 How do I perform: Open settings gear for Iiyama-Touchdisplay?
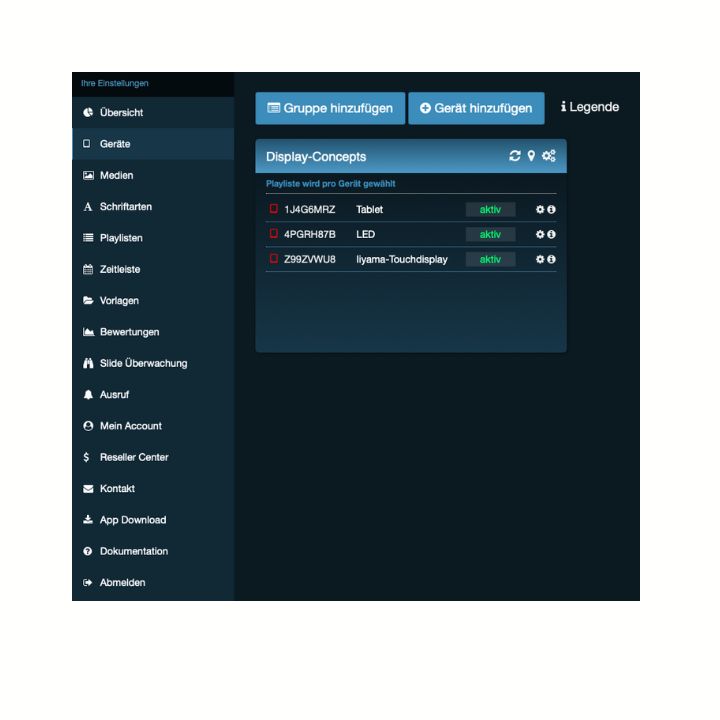click(540, 259)
